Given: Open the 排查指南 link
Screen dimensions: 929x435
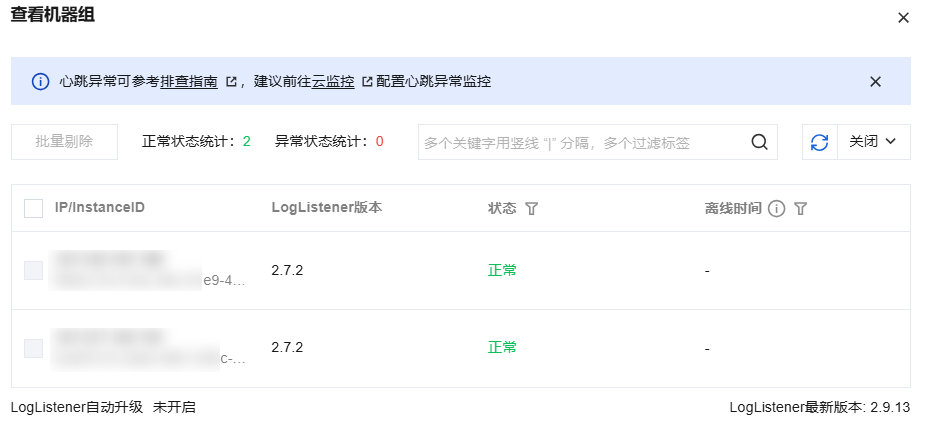Looking at the screenshot, I should (x=189, y=82).
